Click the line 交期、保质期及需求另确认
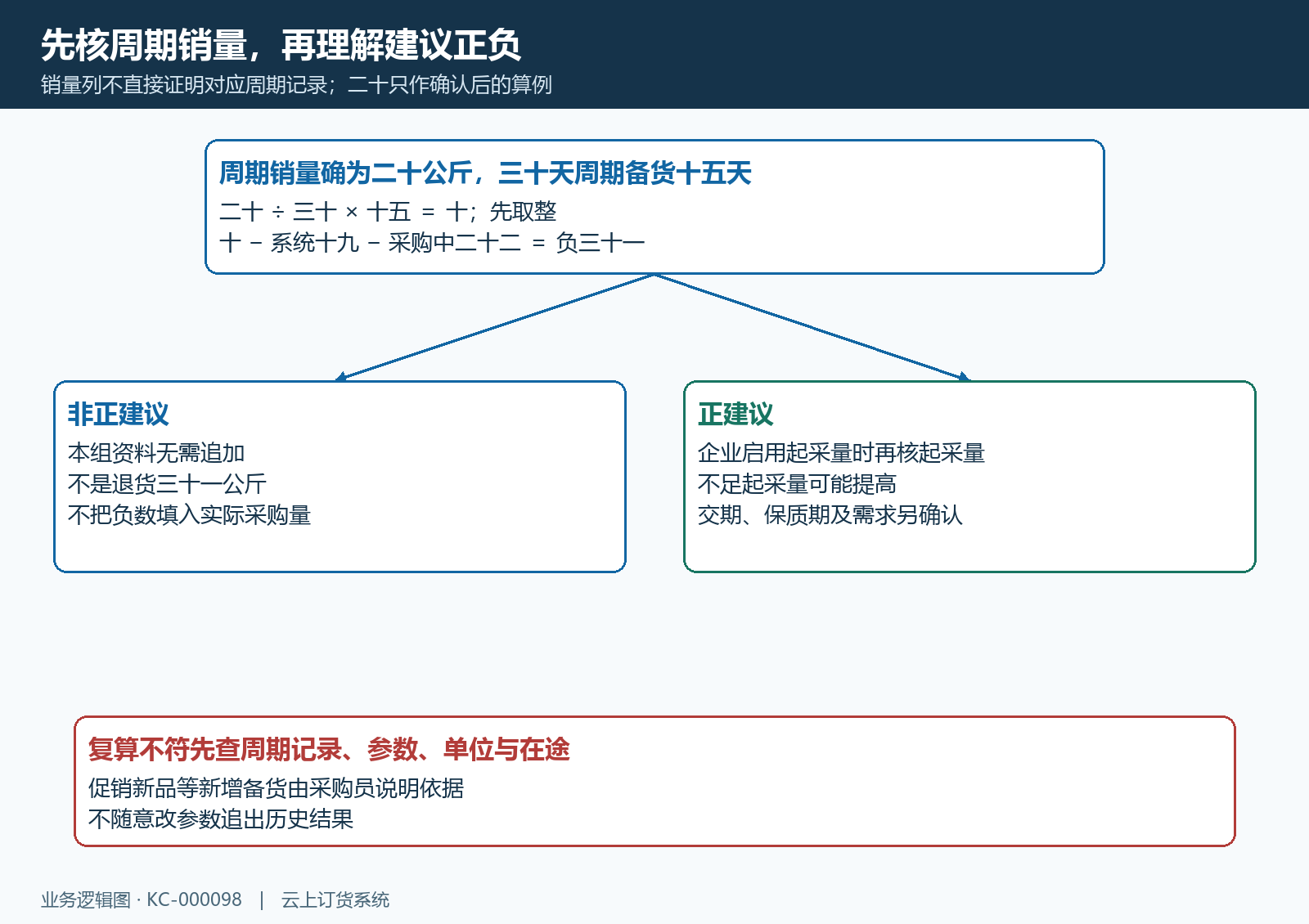Viewport: 1309px width, 924px height. point(830,515)
